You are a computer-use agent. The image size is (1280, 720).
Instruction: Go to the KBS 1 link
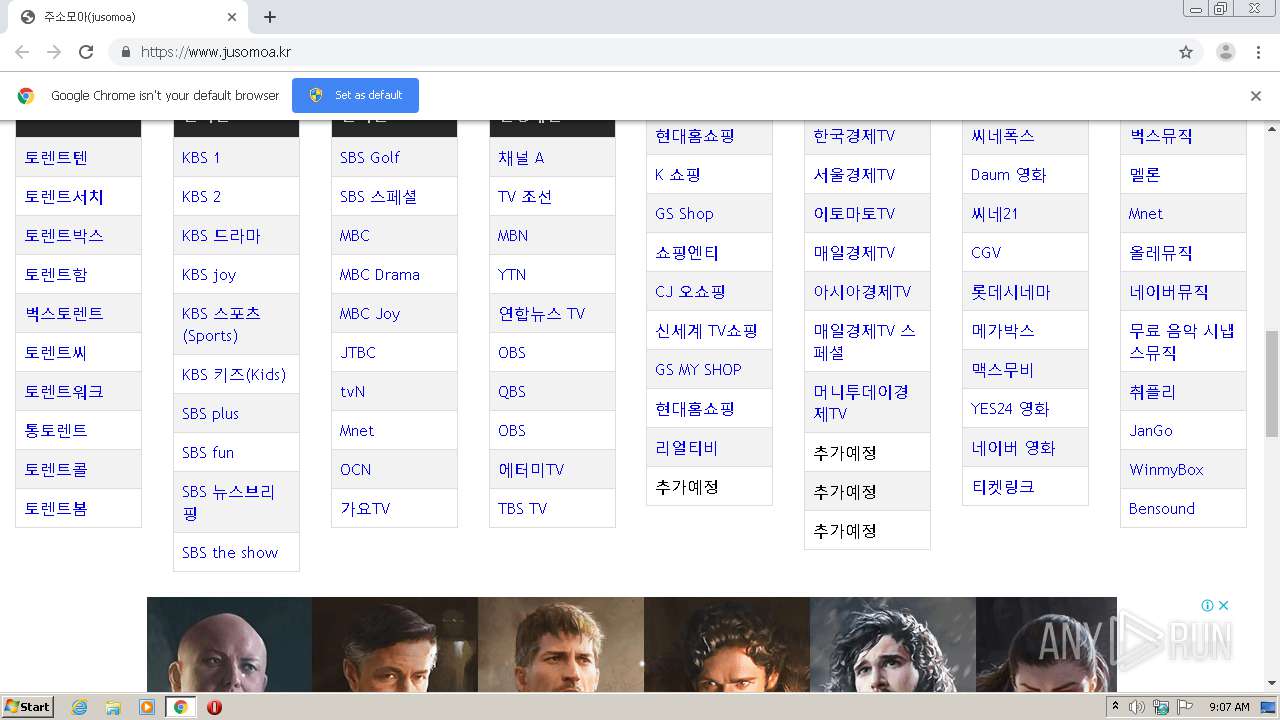(x=201, y=158)
